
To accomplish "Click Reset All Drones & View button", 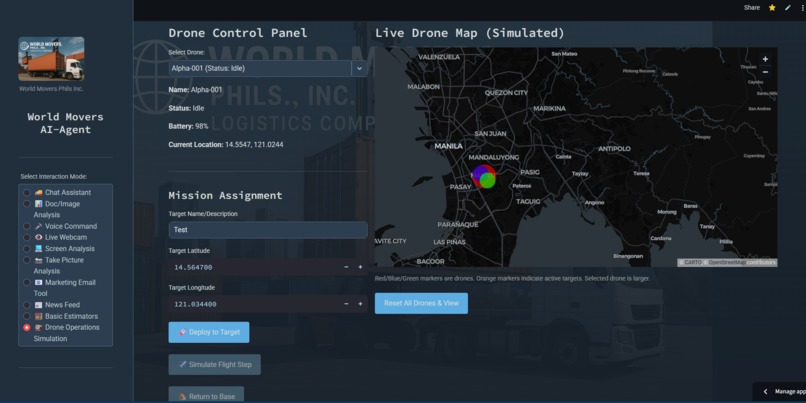I will click(x=422, y=303).
